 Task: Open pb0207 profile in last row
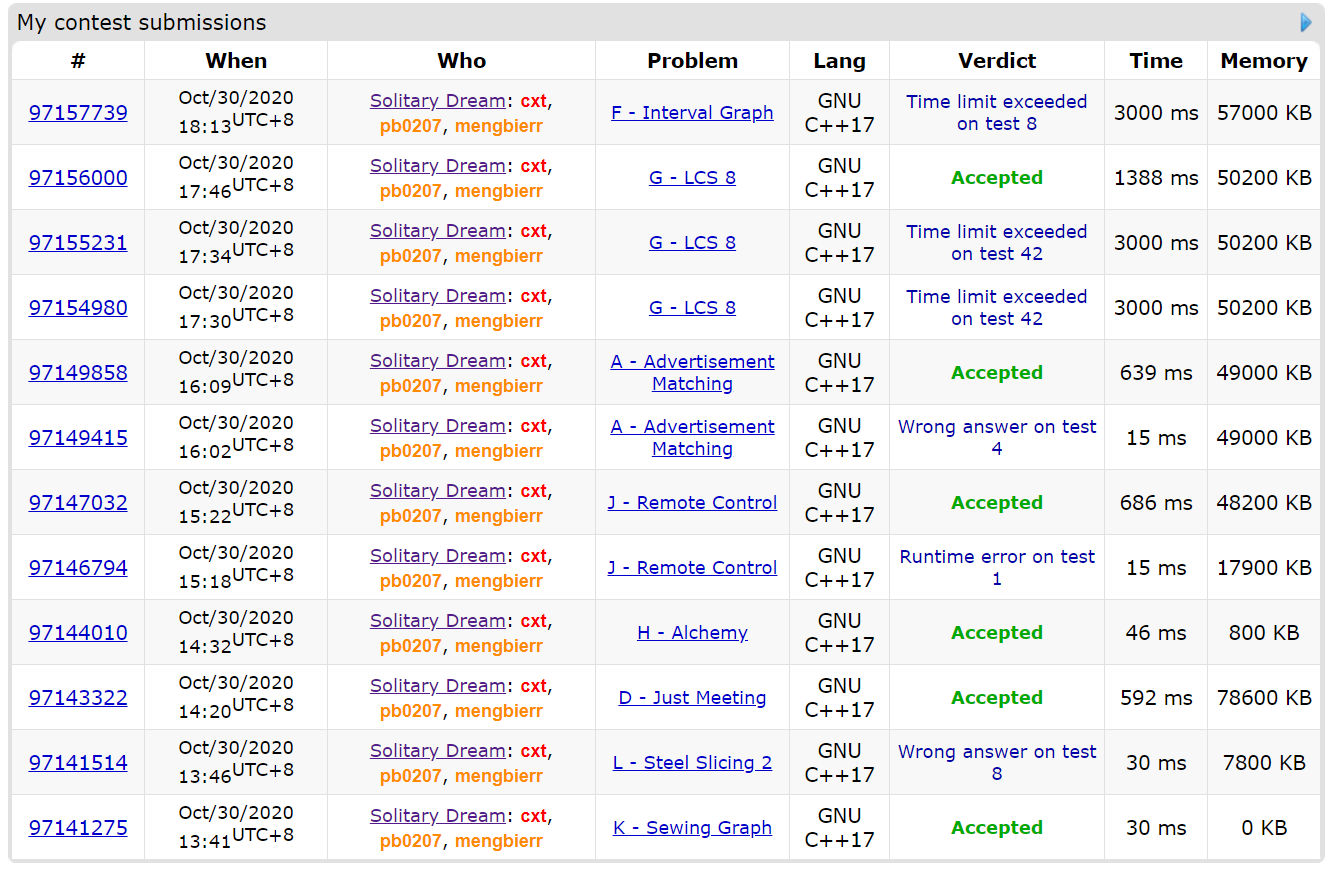pos(410,841)
